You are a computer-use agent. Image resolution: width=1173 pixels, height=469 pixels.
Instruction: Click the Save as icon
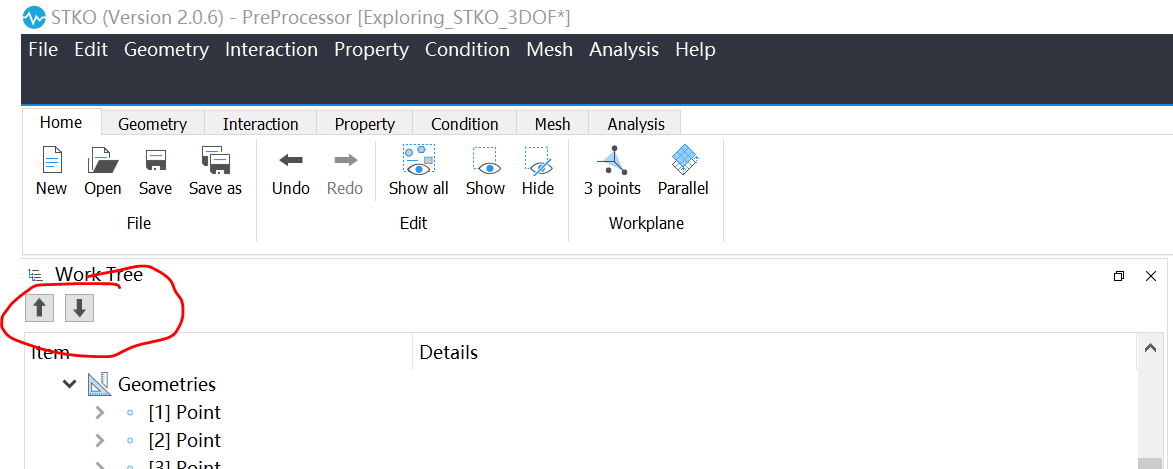(215, 159)
